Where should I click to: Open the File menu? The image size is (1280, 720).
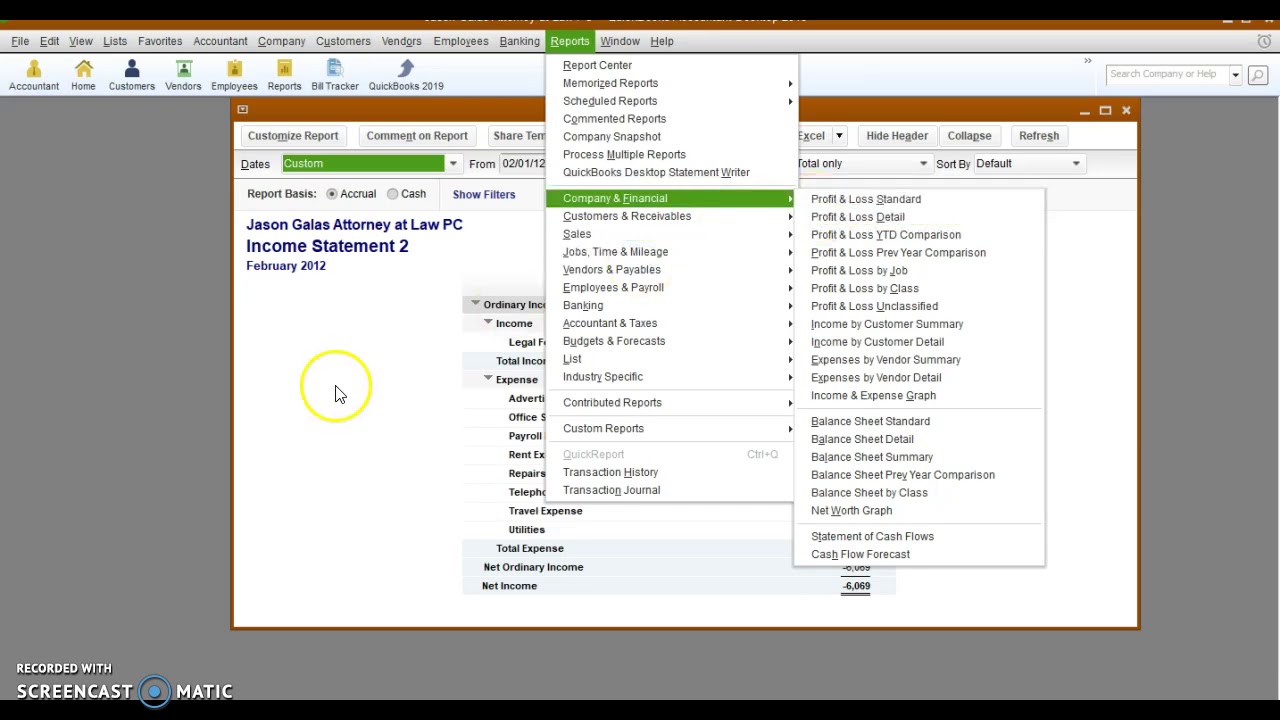tap(20, 41)
